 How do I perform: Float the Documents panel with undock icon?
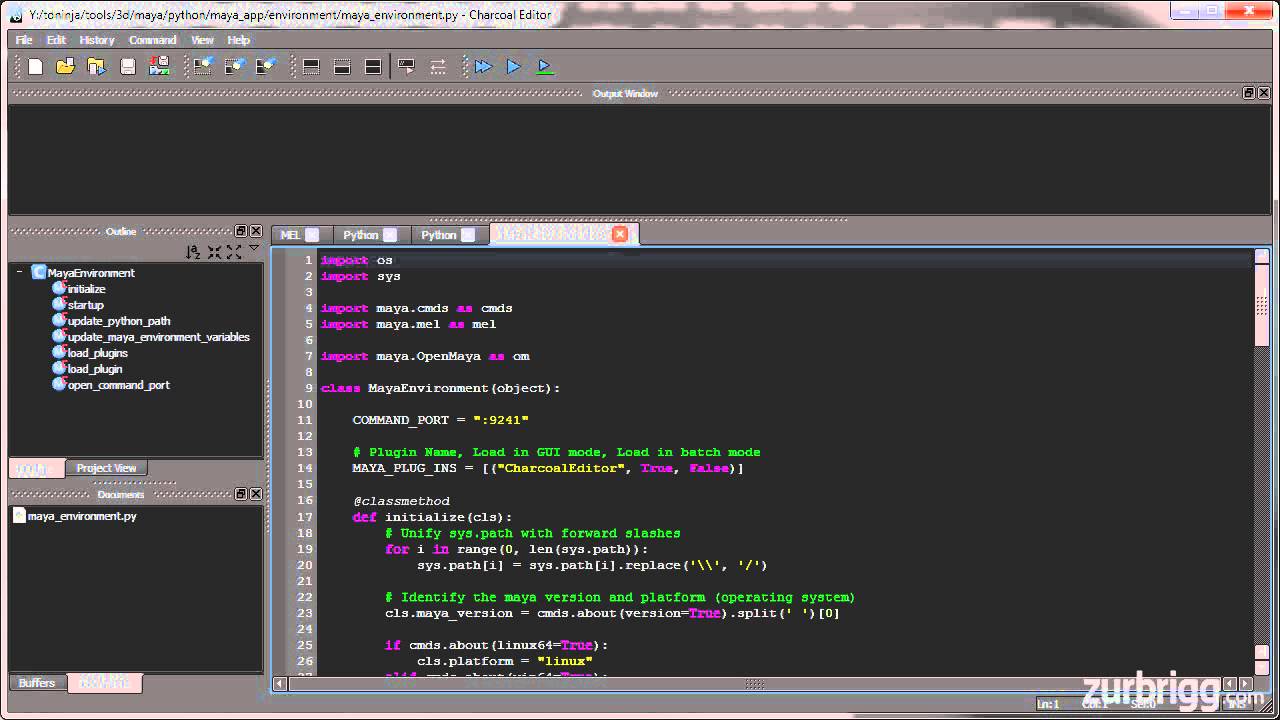click(241, 494)
